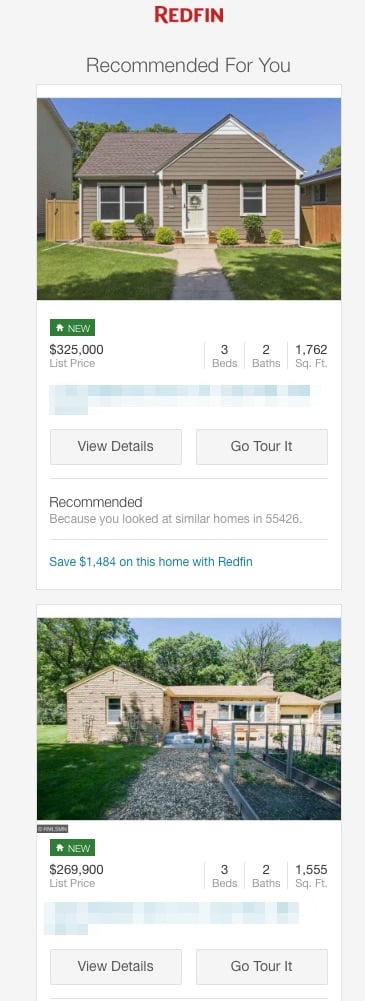365x1001 pixels.
Task: Click the Recommended For You heading
Action: [x=188, y=65]
